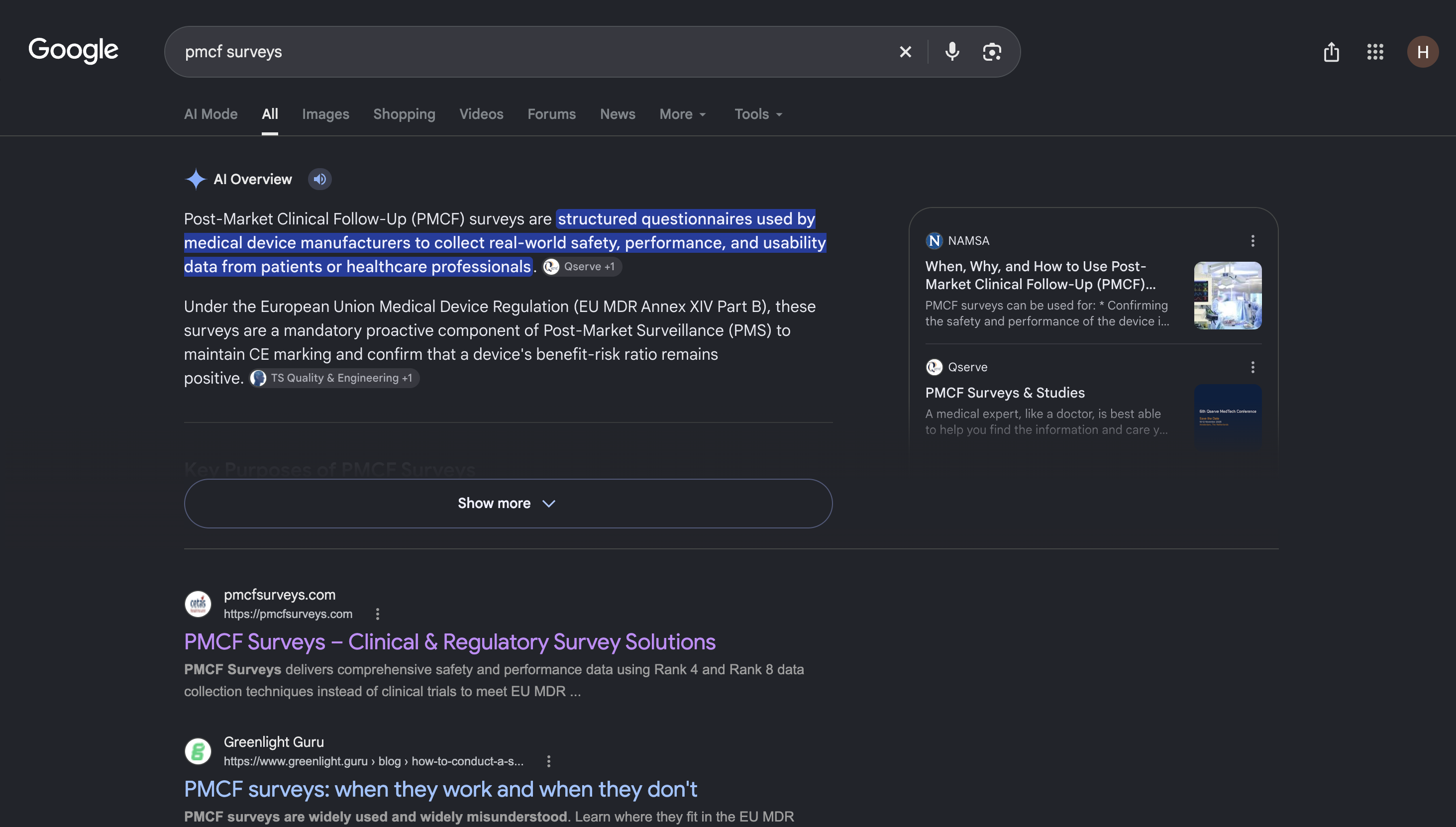Open options for the NAMSA source card
1456x827 pixels.
pyautogui.click(x=1252, y=241)
